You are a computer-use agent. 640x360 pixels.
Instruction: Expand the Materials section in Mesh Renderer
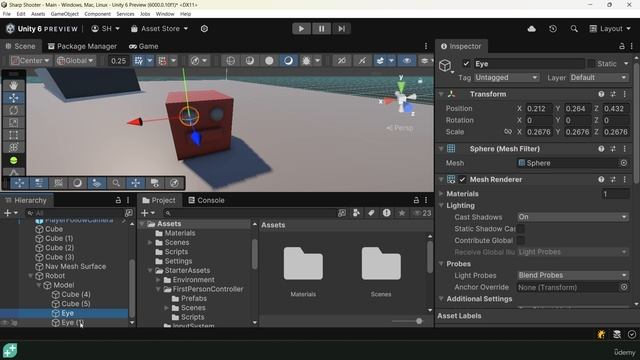point(441,194)
